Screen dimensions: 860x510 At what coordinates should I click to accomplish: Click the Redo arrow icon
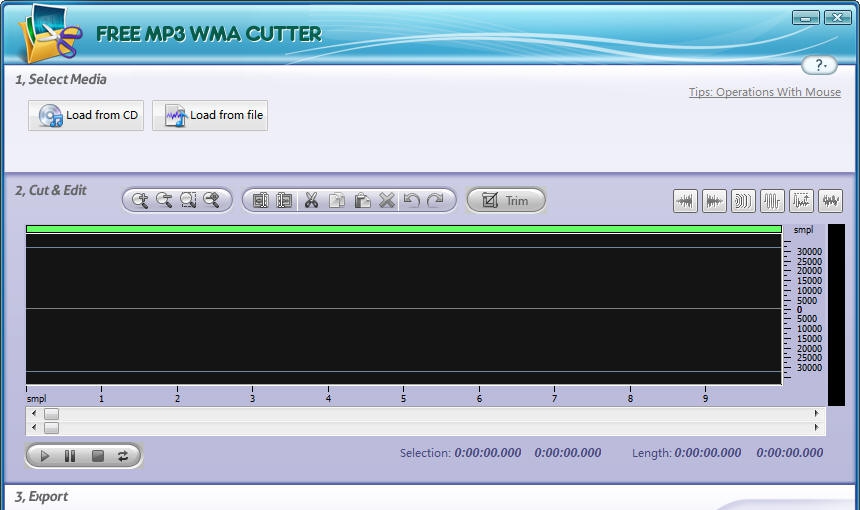click(x=435, y=200)
